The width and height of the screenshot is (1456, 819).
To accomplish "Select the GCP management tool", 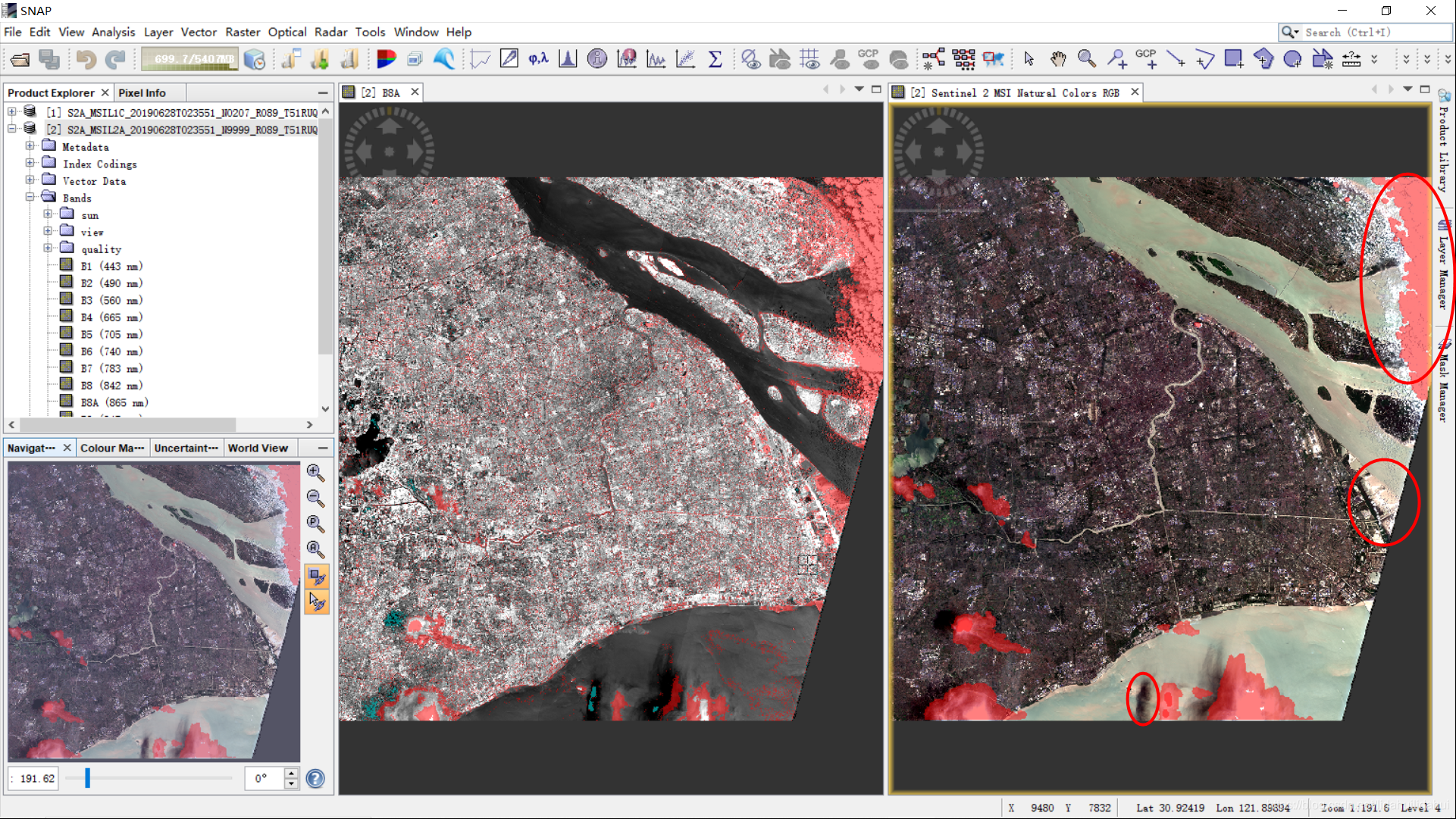I will 867,58.
